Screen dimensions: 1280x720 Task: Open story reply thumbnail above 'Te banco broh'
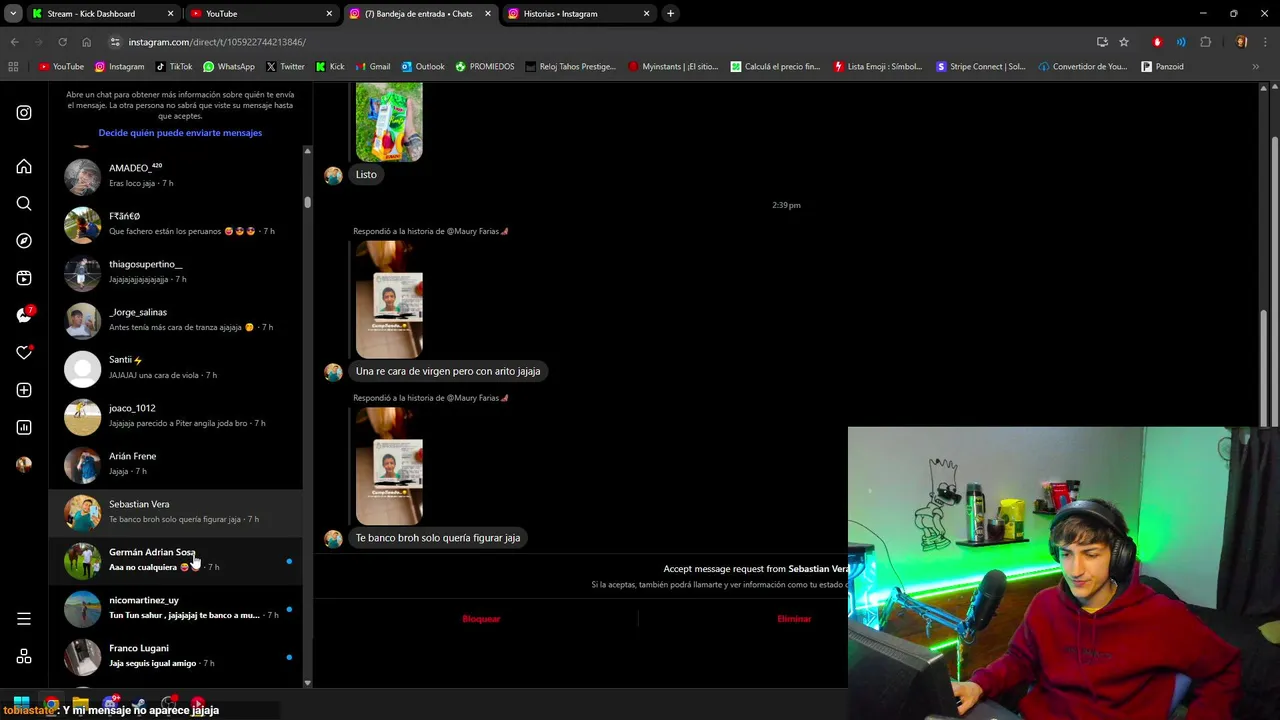[x=389, y=466]
